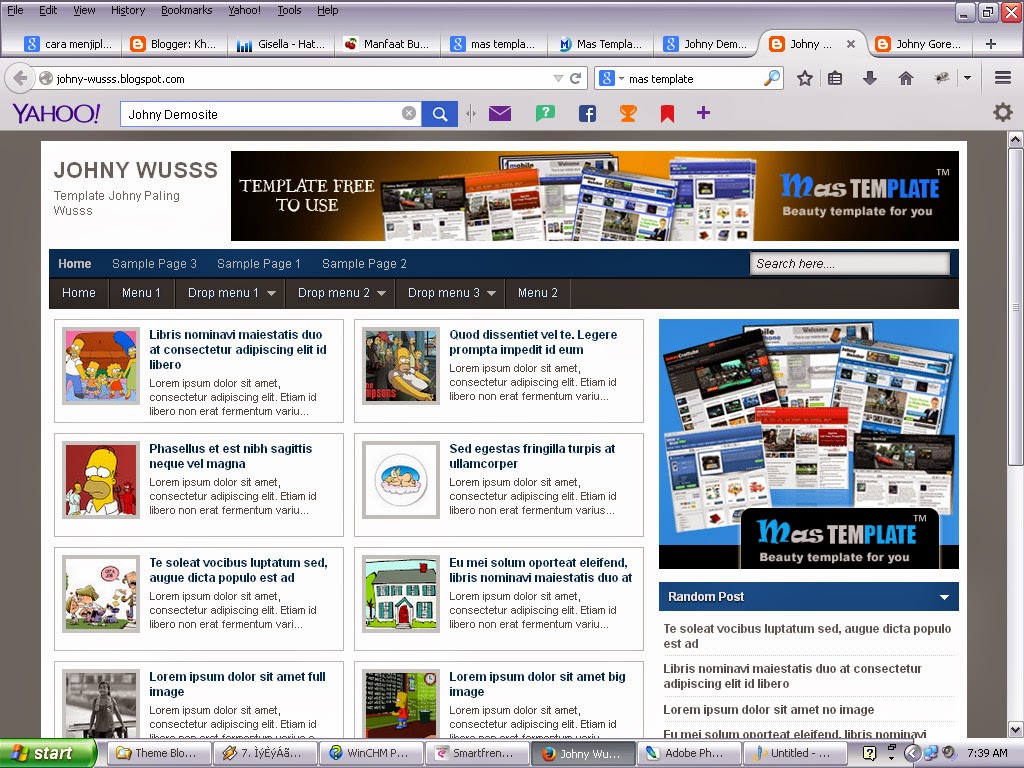This screenshot has height=768, width=1024.
Task: Click the Google search engine icon in search box
Action: click(607, 78)
